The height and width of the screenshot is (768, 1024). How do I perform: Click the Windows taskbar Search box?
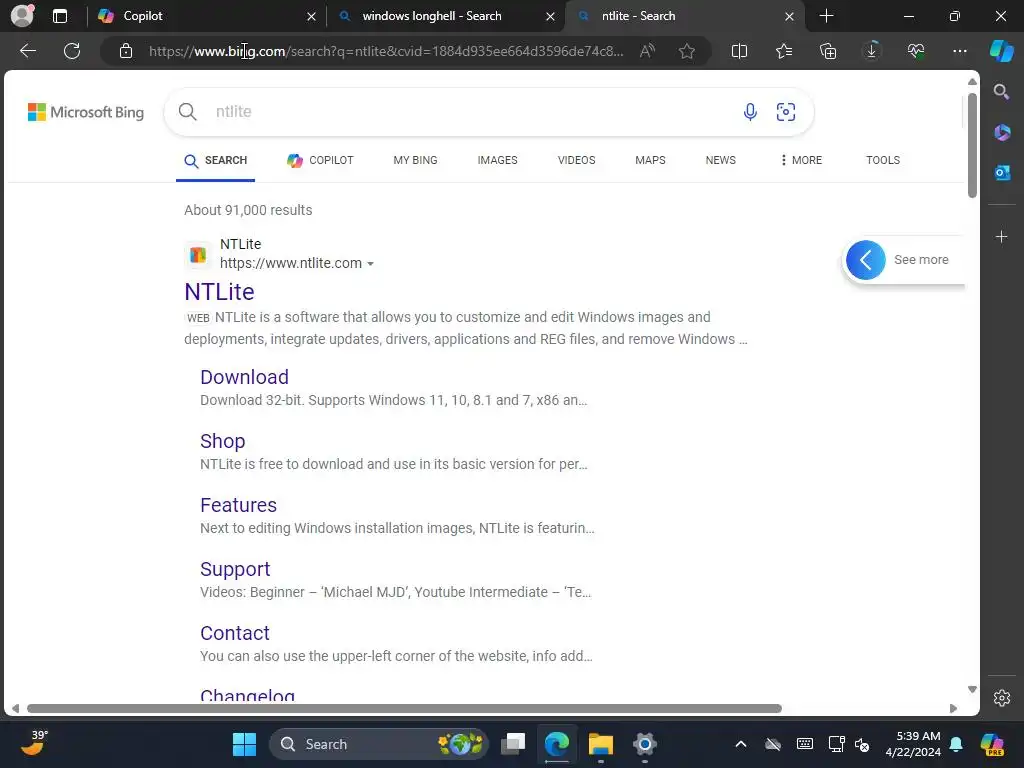tap(379, 744)
